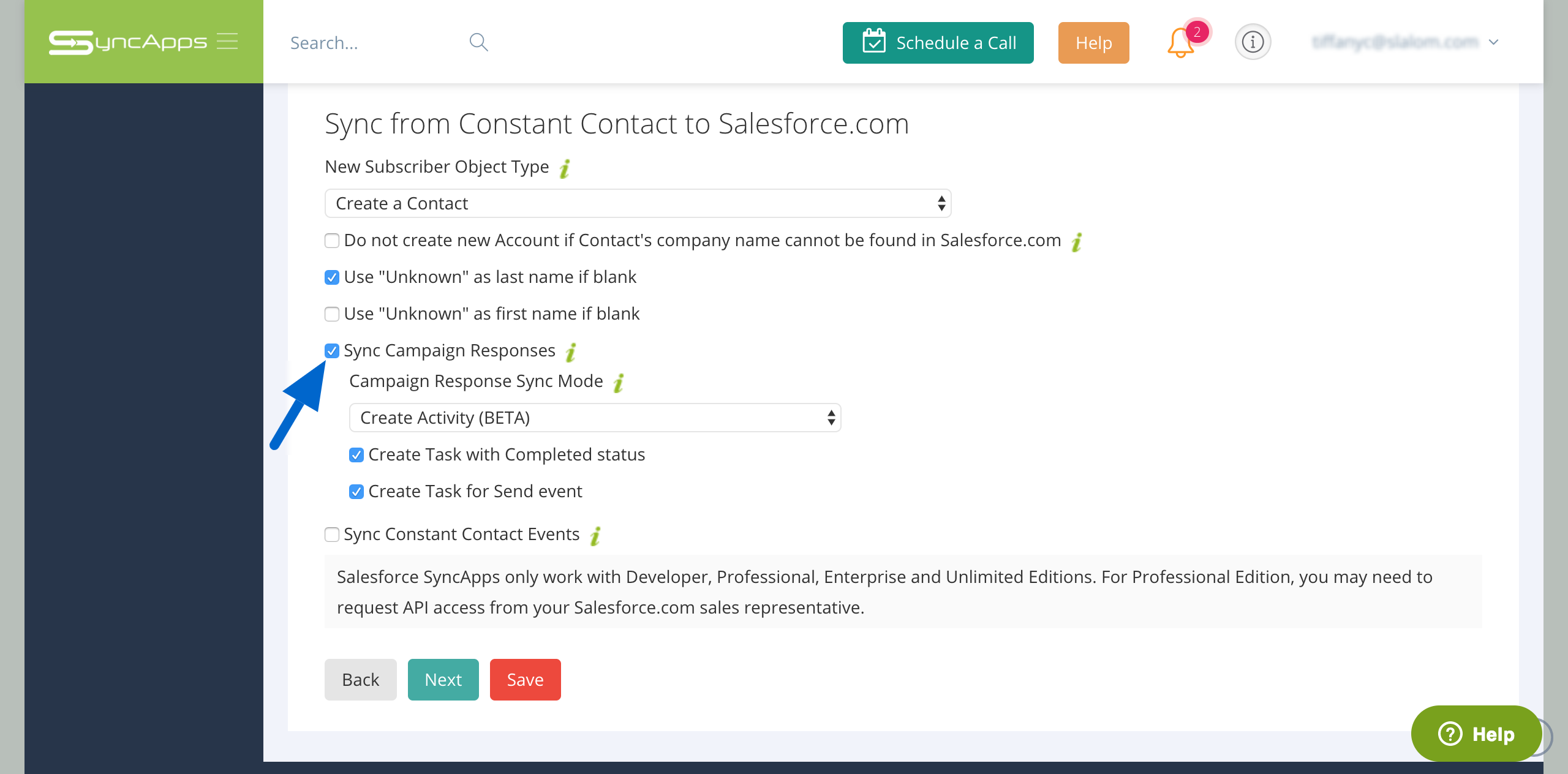Click the orange Help button
This screenshot has width=1568, height=774.
pos(1093,43)
